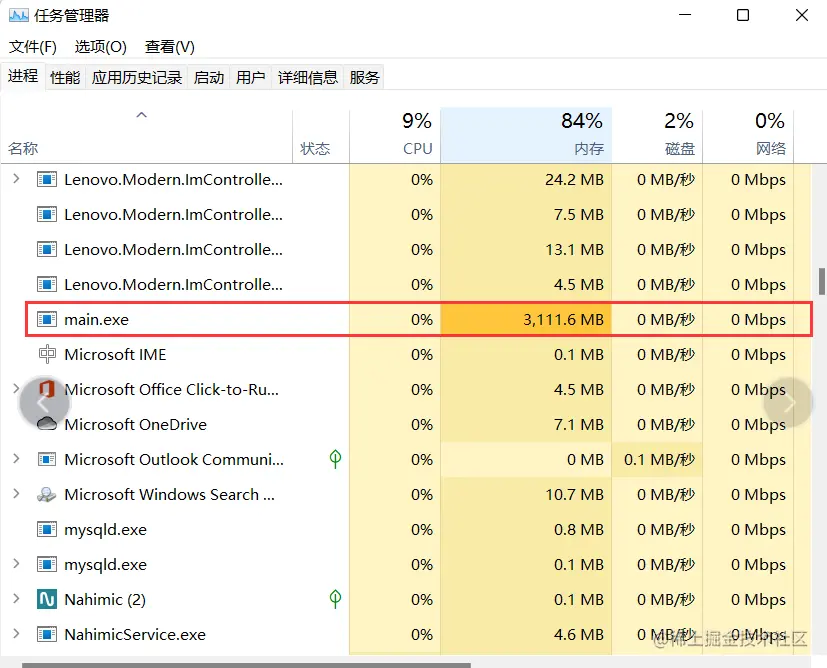Expand the Microsoft Outlook Communi... process group
This screenshot has height=668, width=827.
coord(16,459)
